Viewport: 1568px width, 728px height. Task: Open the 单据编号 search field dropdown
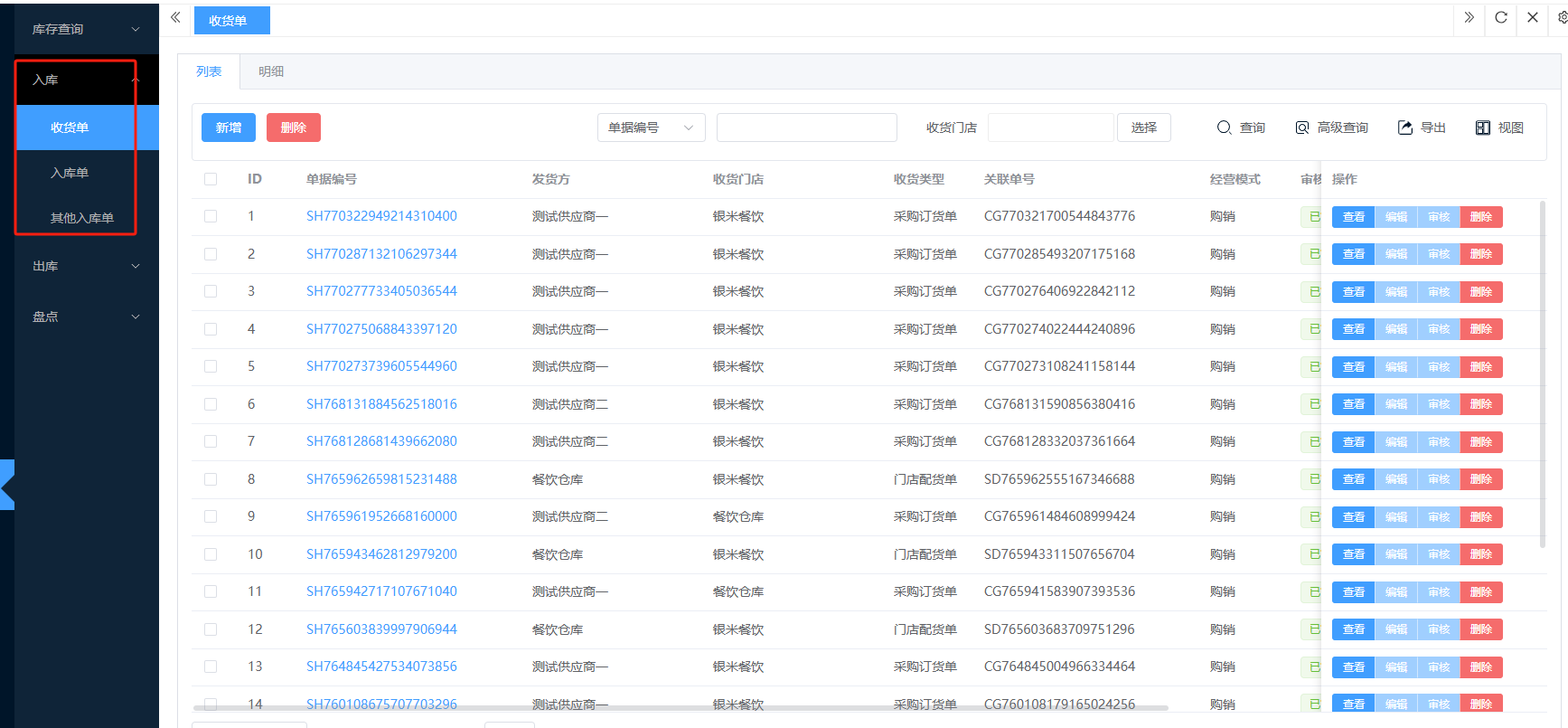[x=651, y=128]
